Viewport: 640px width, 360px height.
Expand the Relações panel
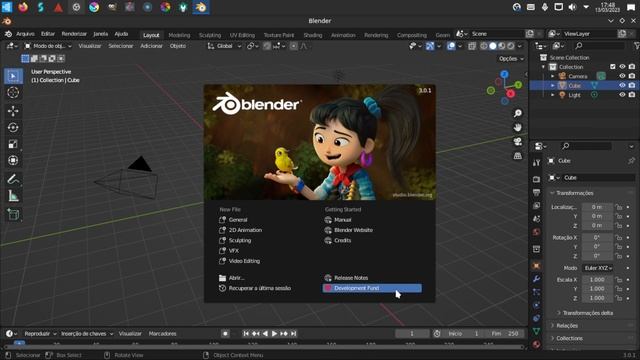pyautogui.click(x=567, y=326)
